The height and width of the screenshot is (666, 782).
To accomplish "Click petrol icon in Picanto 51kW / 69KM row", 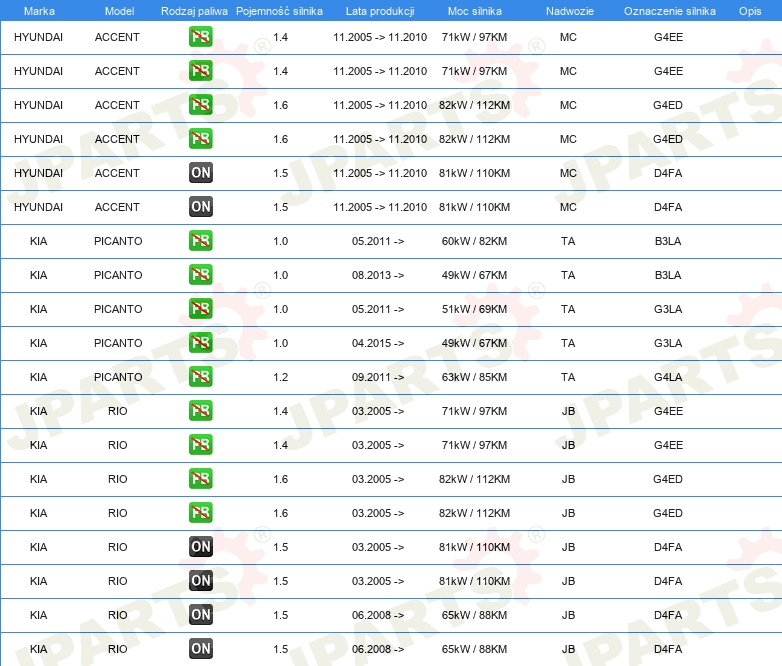I will click(200, 308).
